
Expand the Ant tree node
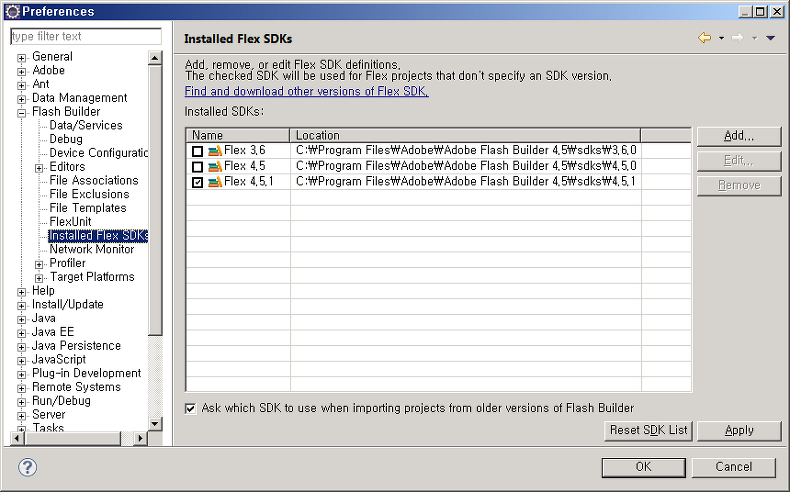pos(21,85)
